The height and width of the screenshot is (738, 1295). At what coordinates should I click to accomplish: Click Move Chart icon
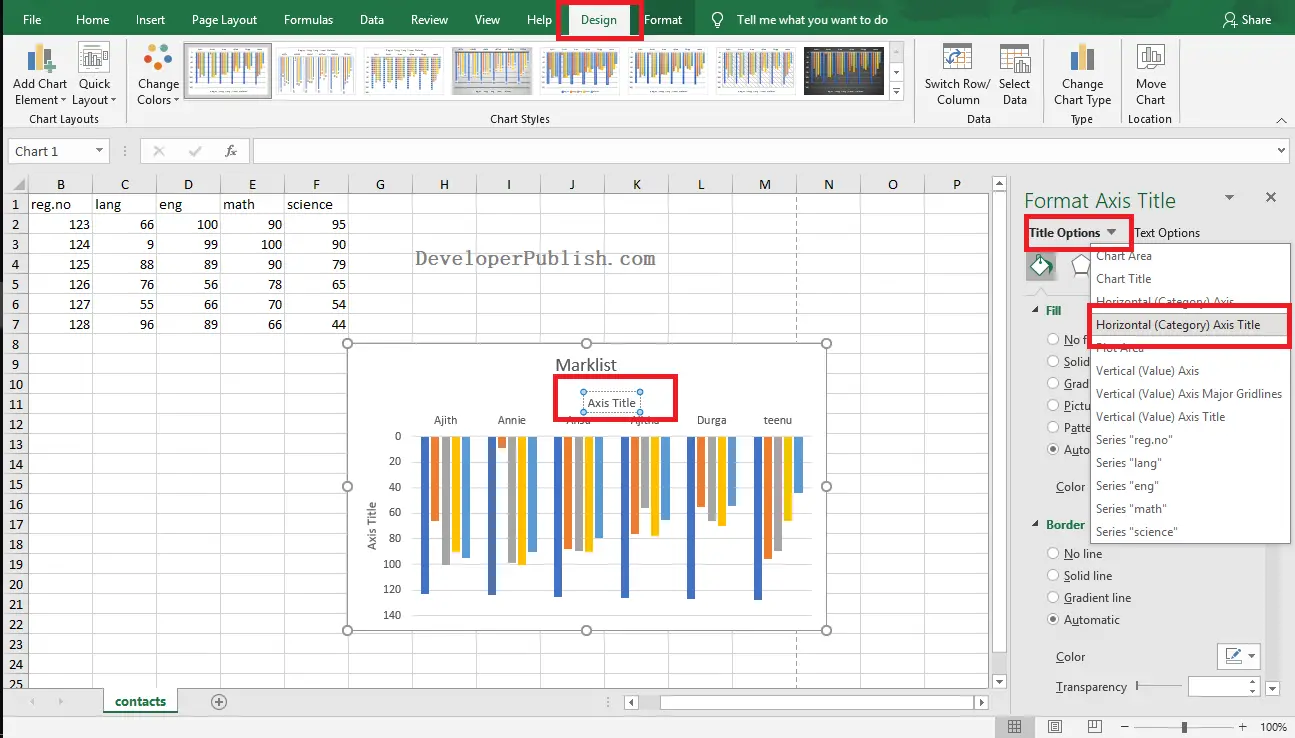pos(1150,58)
